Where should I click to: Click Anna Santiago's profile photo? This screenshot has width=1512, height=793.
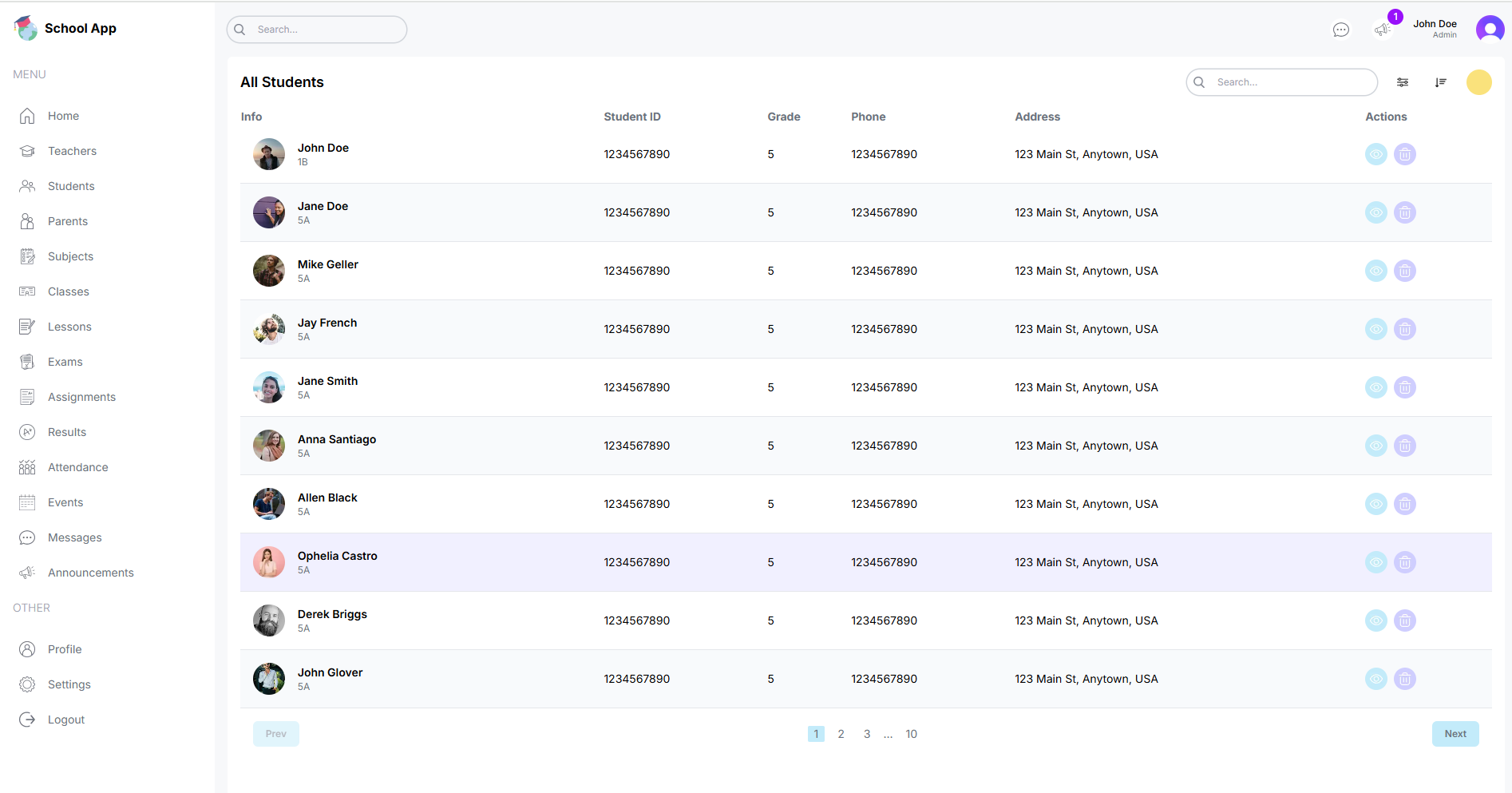[269, 446]
